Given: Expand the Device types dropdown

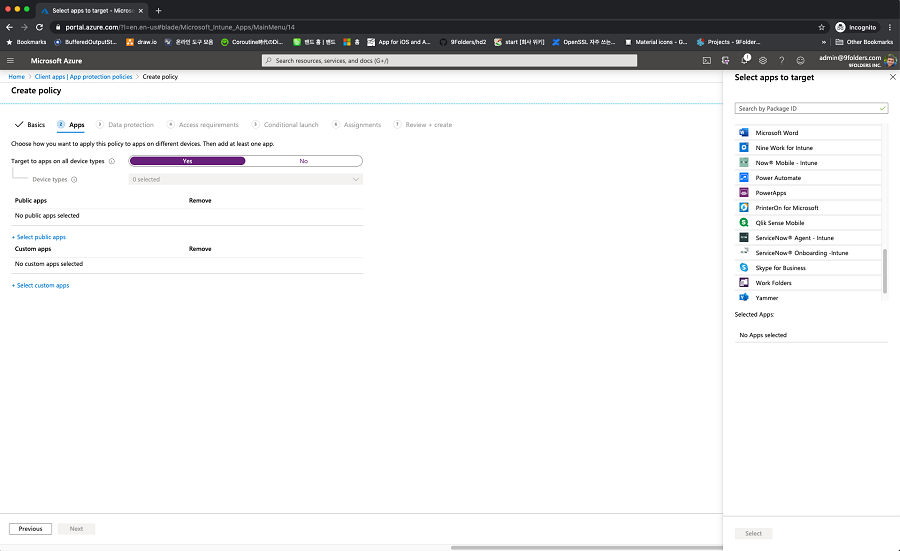Looking at the screenshot, I should click(x=246, y=180).
